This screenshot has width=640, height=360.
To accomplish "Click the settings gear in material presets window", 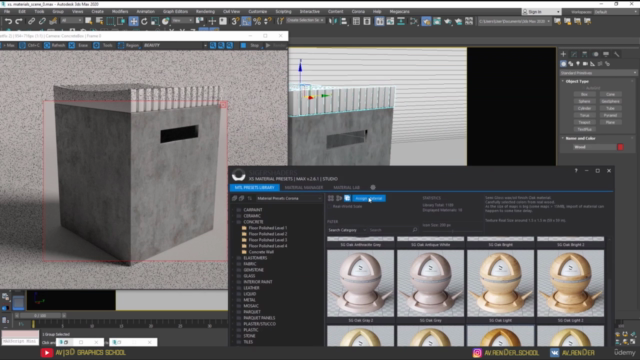I will [373, 187].
